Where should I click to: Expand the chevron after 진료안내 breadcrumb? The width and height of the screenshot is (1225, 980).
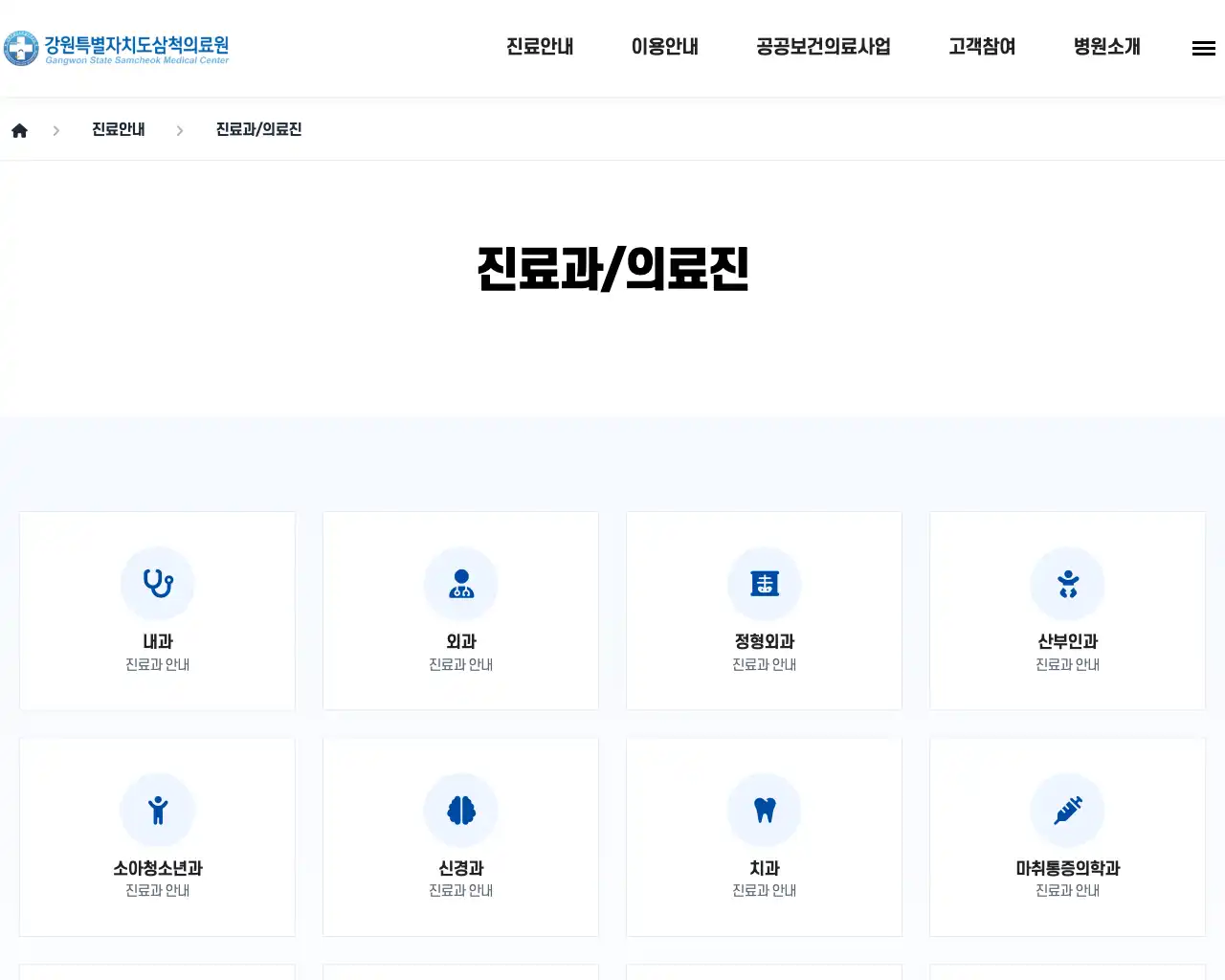click(180, 130)
